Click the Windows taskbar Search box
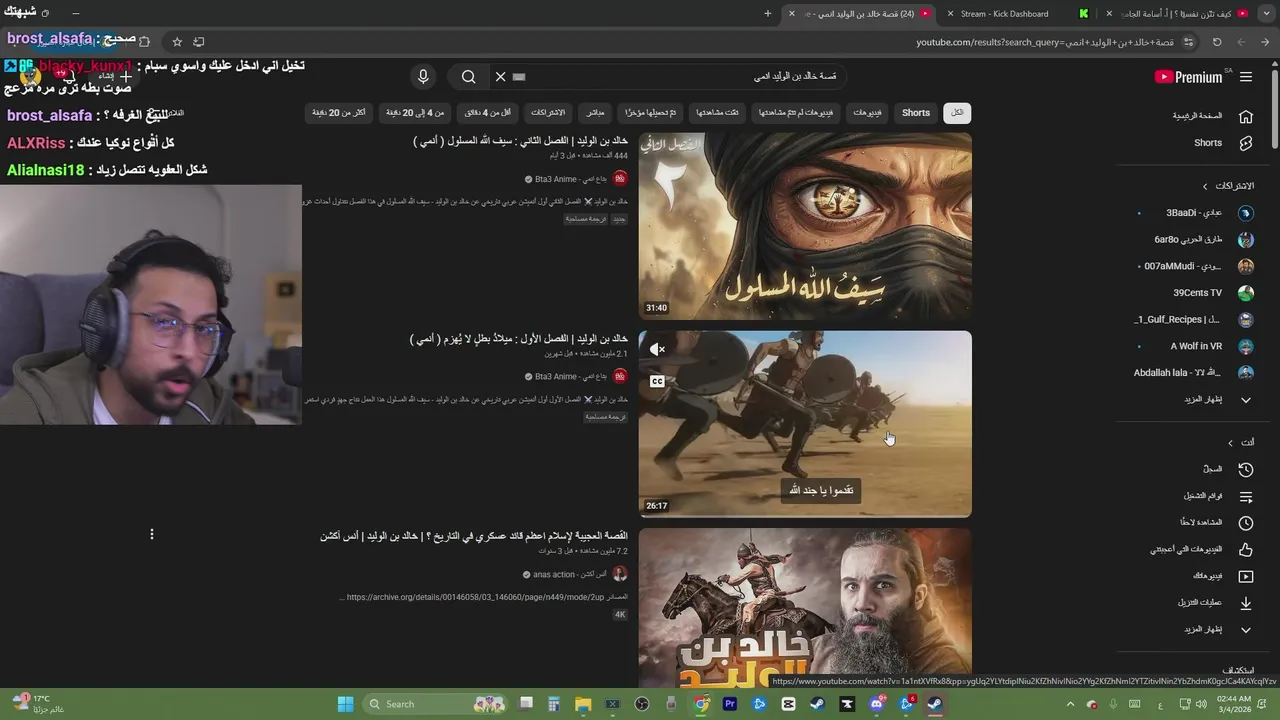The image size is (1280, 720). click(435, 704)
